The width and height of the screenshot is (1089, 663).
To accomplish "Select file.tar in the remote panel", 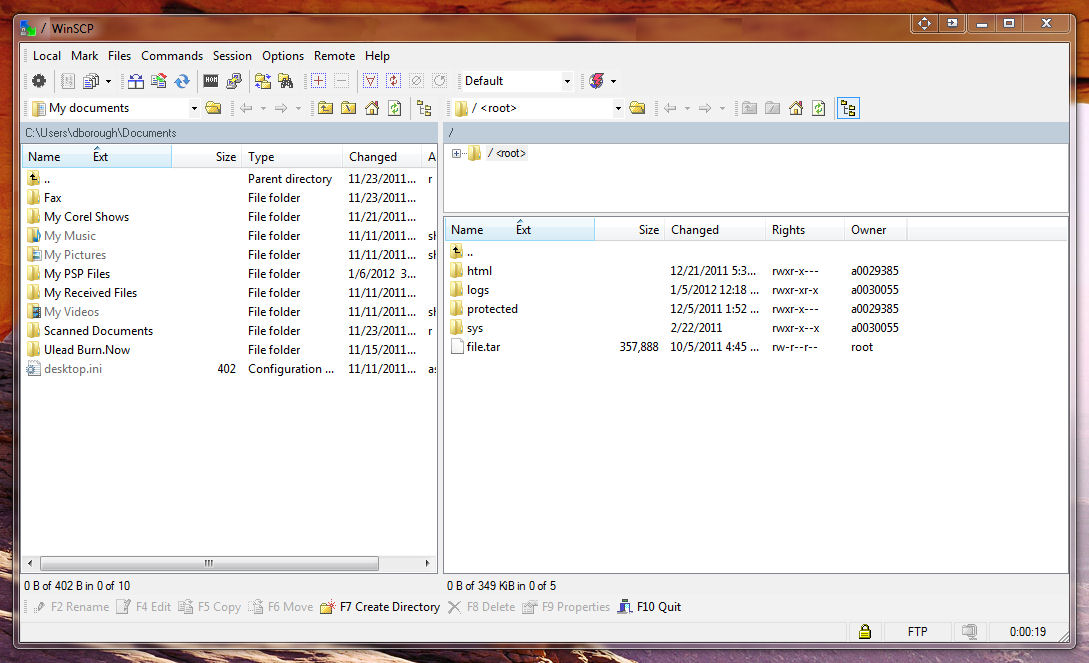I will 483,347.
